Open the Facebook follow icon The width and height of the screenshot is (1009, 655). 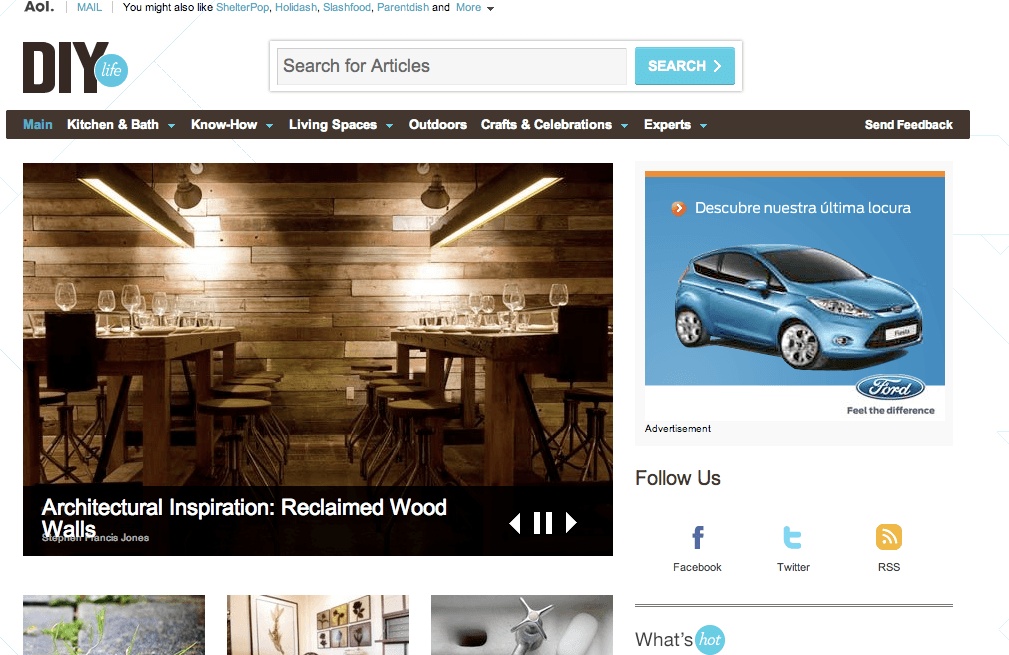(697, 538)
